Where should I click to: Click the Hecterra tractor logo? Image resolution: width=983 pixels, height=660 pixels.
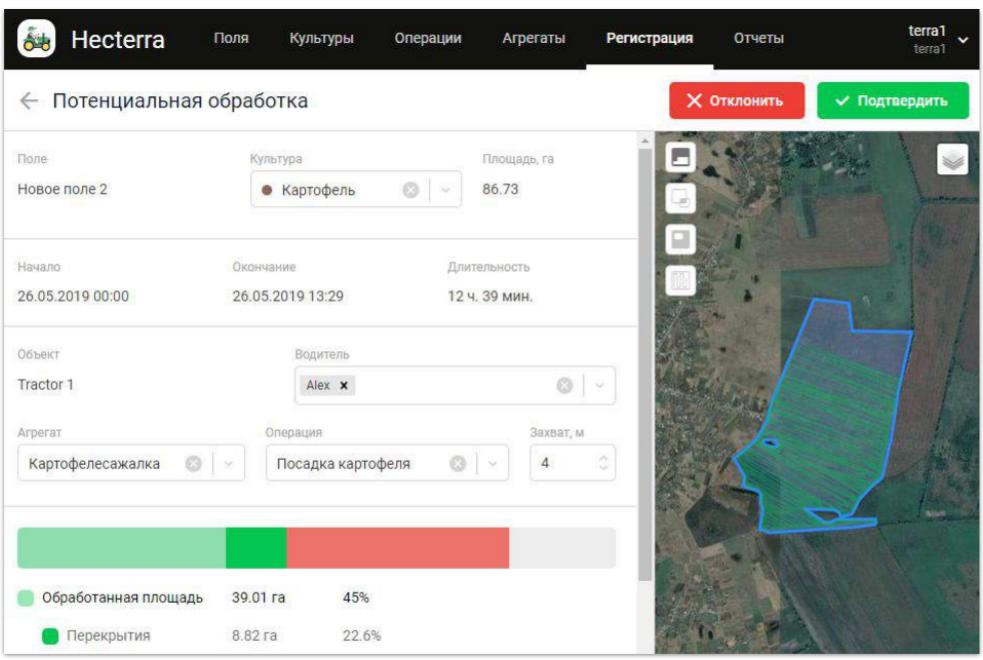click(x=36, y=39)
